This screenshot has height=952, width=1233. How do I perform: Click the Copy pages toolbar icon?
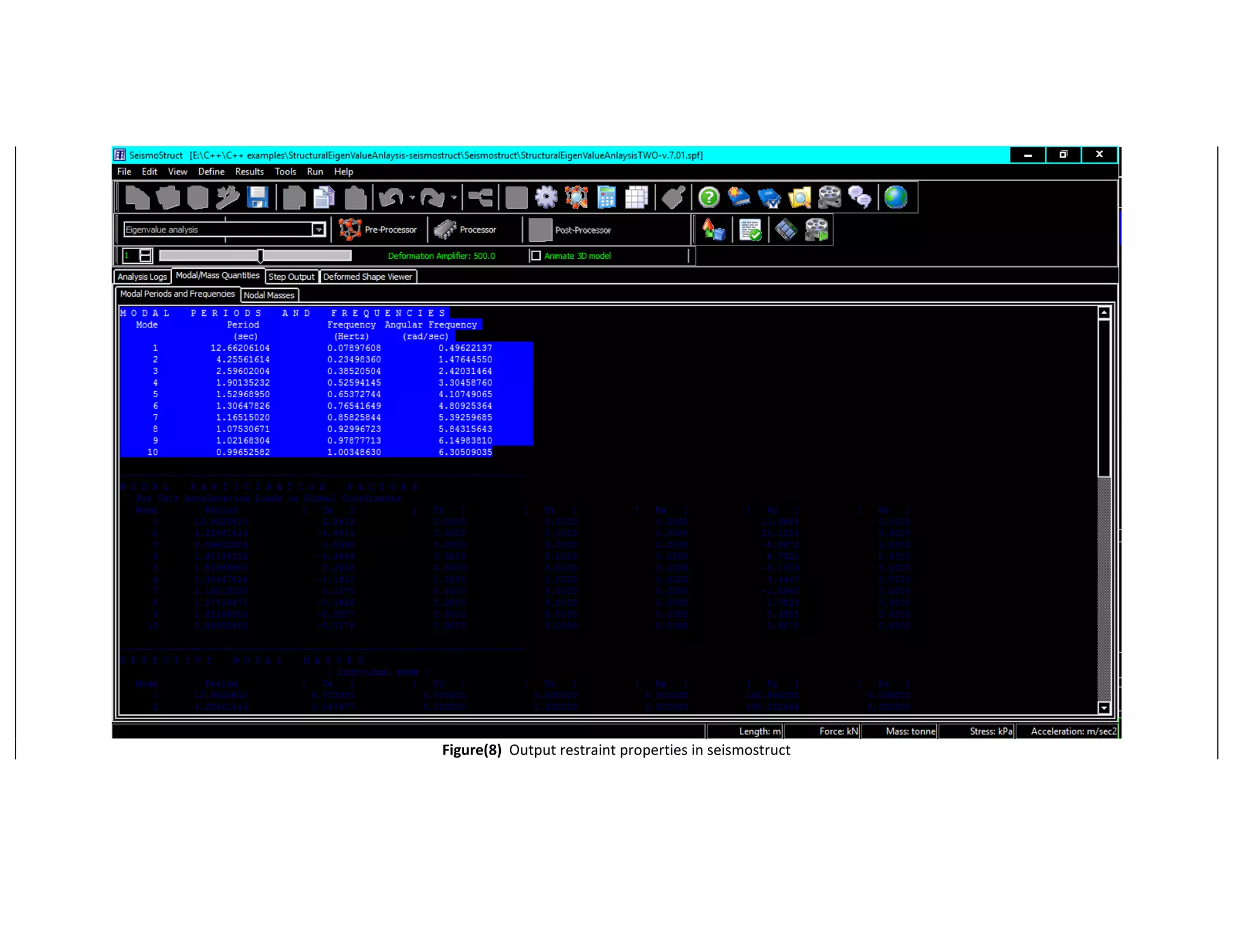pyautogui.click(x=324, y=197)
